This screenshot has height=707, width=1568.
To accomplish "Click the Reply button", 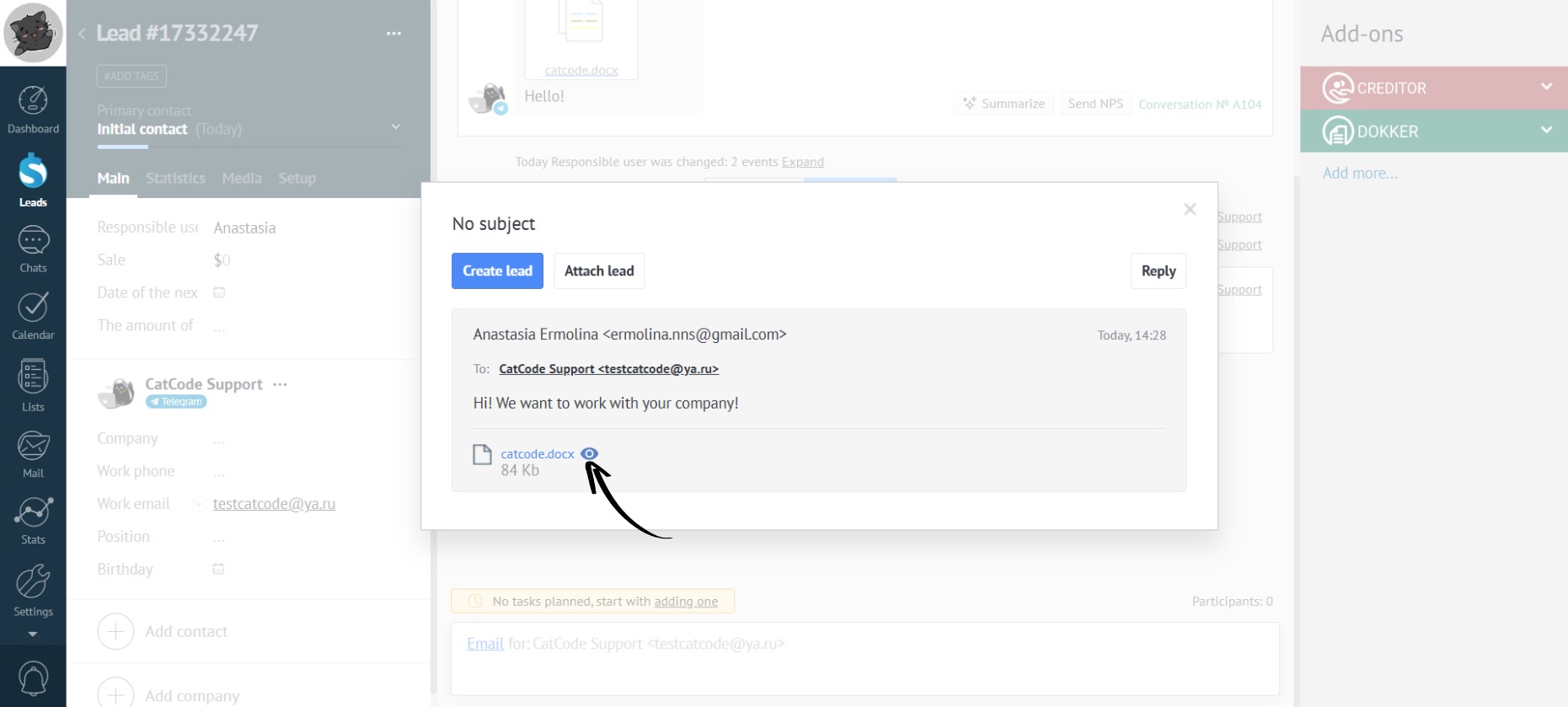I will [1158, 270].
